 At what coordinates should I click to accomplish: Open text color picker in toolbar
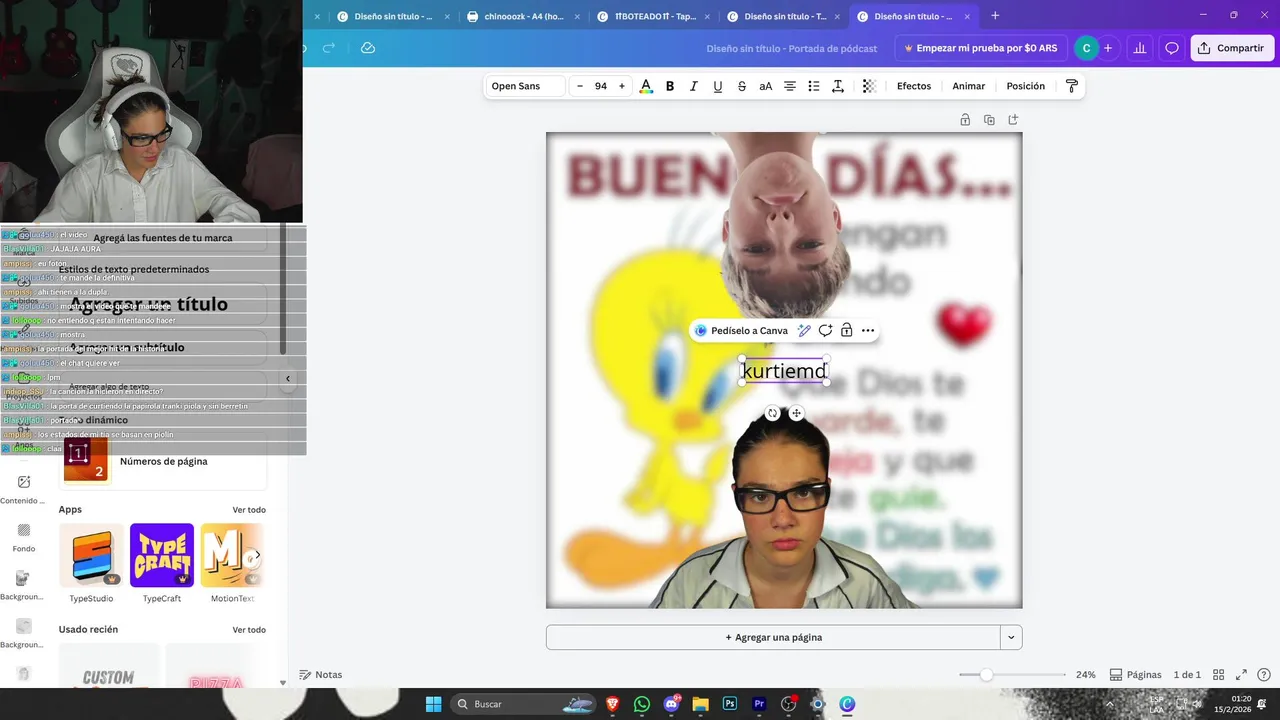646,86
